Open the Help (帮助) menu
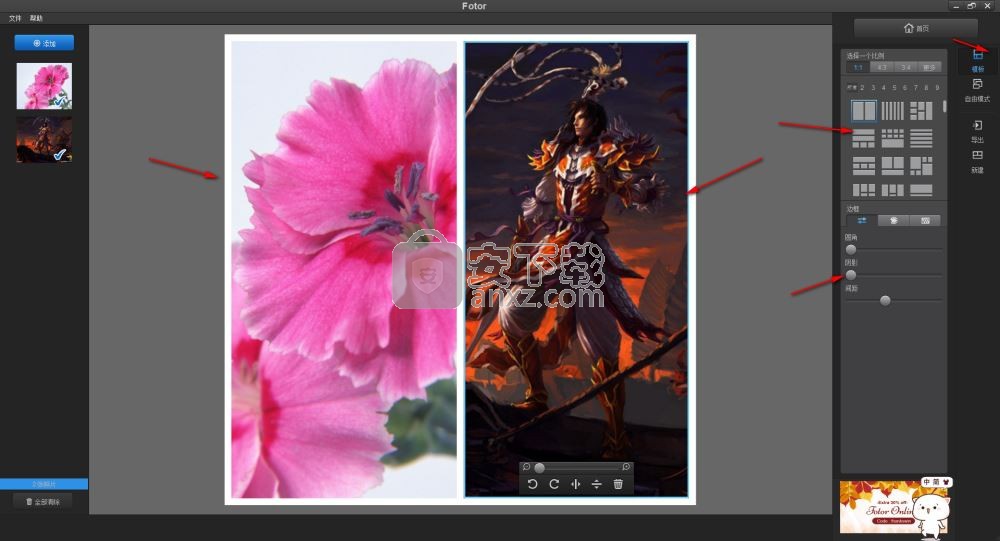The image size is (1000, 541). (x=36, y=18)
